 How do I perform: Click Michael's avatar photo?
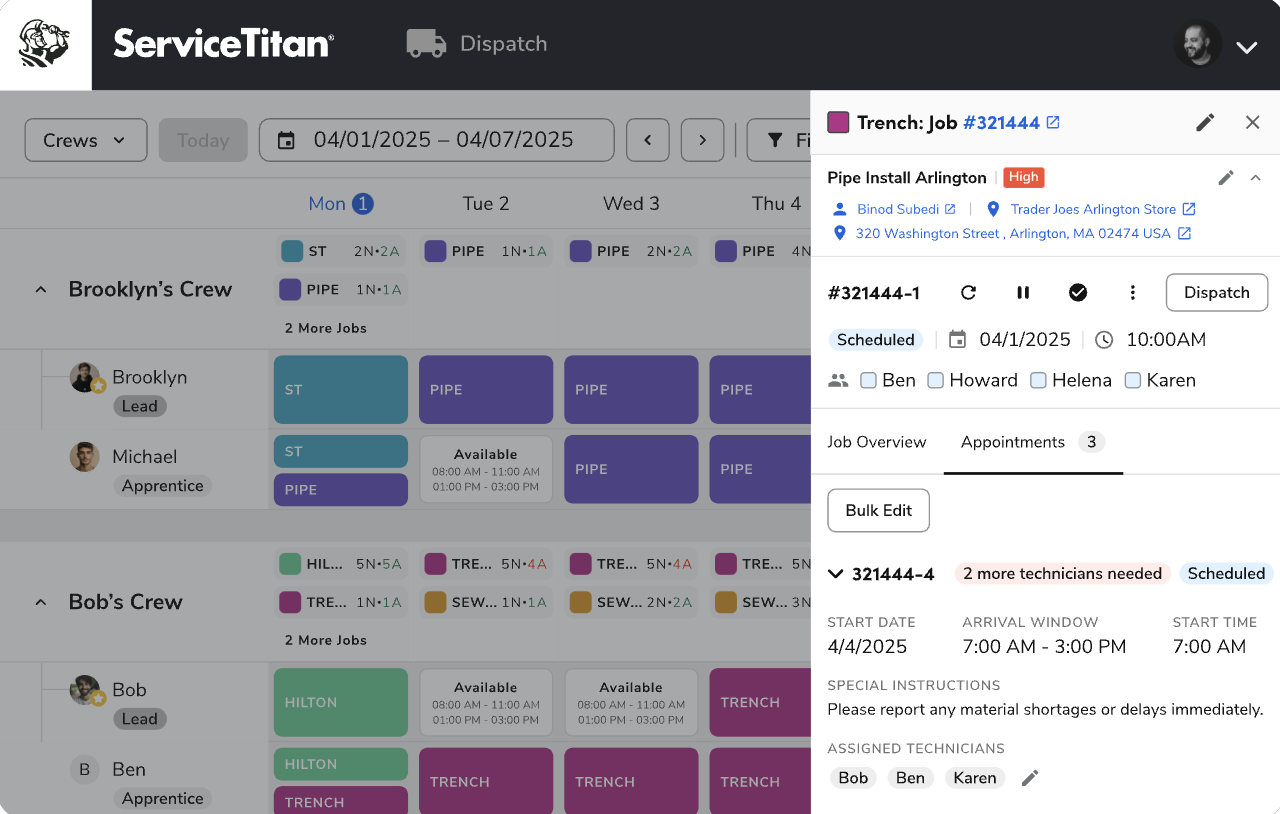tap(85, 457)
